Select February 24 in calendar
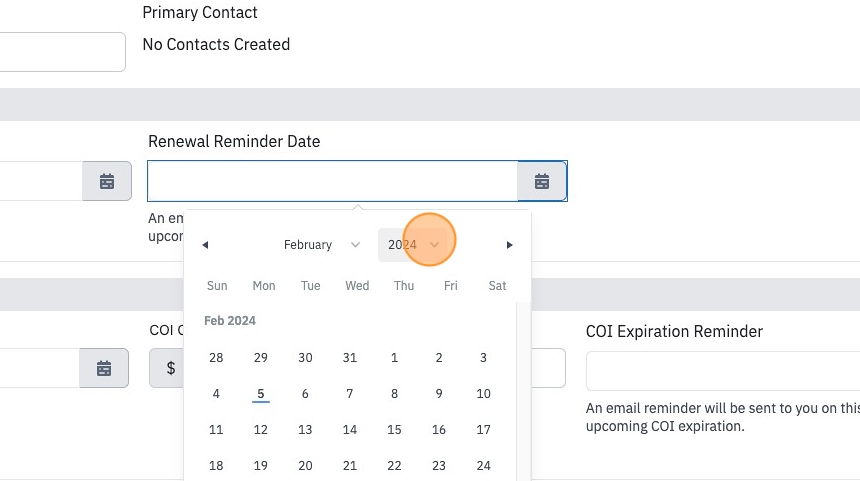 pos(483,466)
